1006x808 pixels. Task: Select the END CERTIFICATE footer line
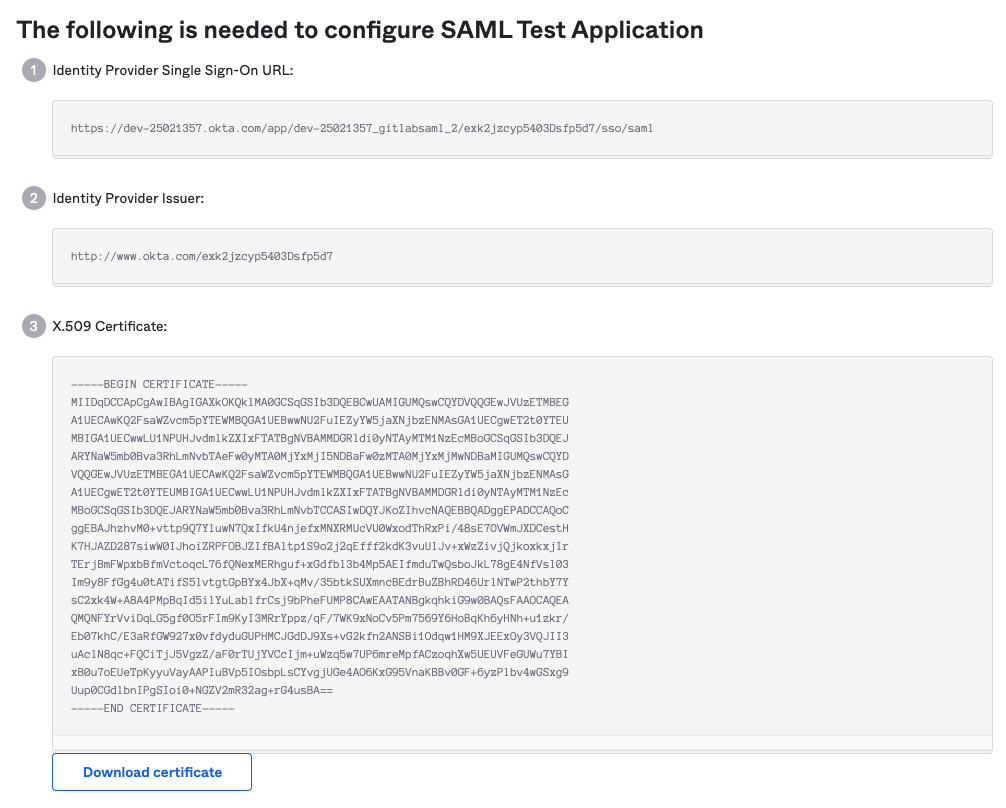tap(150, 707)
